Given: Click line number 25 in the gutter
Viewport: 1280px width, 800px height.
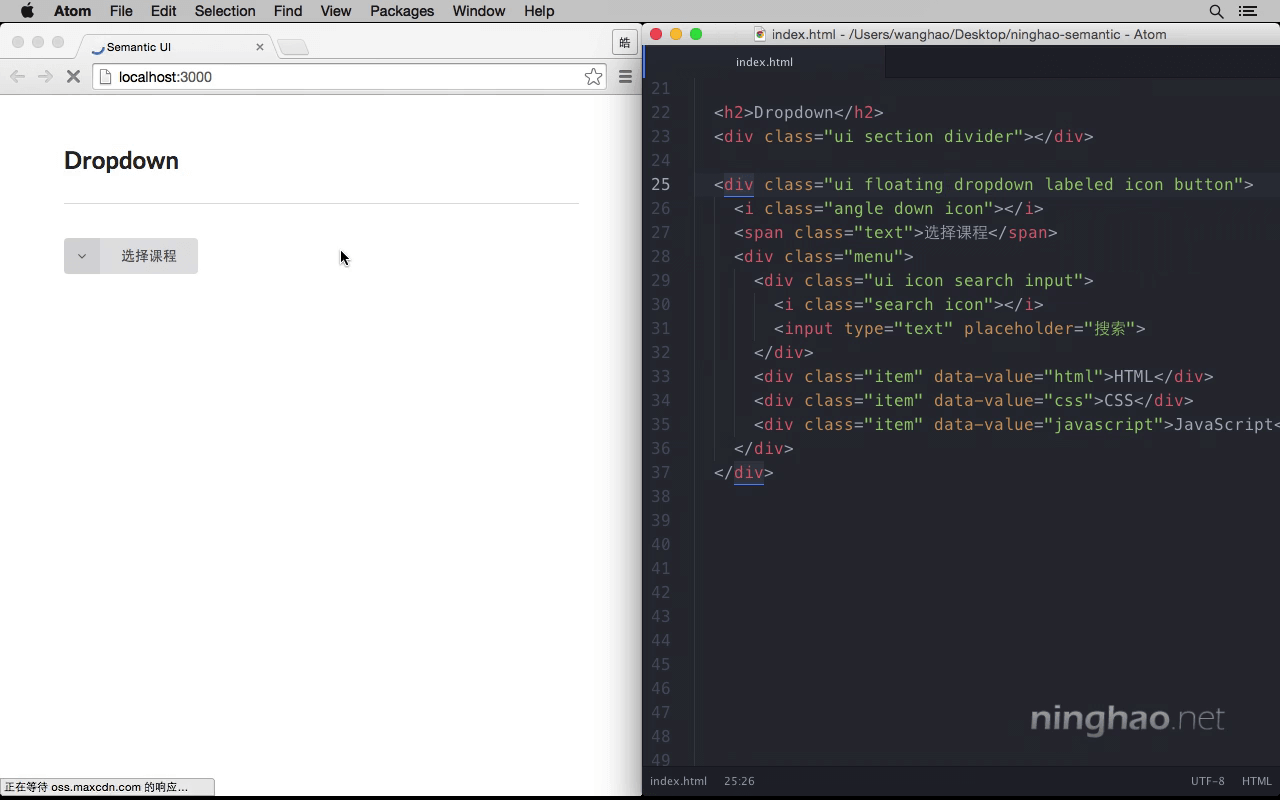Looking at the screenshot, I should (x=661, y=184).
